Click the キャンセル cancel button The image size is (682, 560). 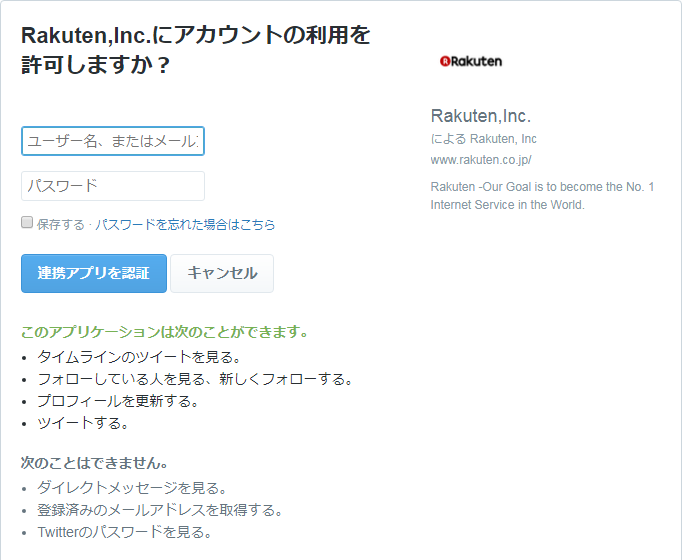[222, 273]
